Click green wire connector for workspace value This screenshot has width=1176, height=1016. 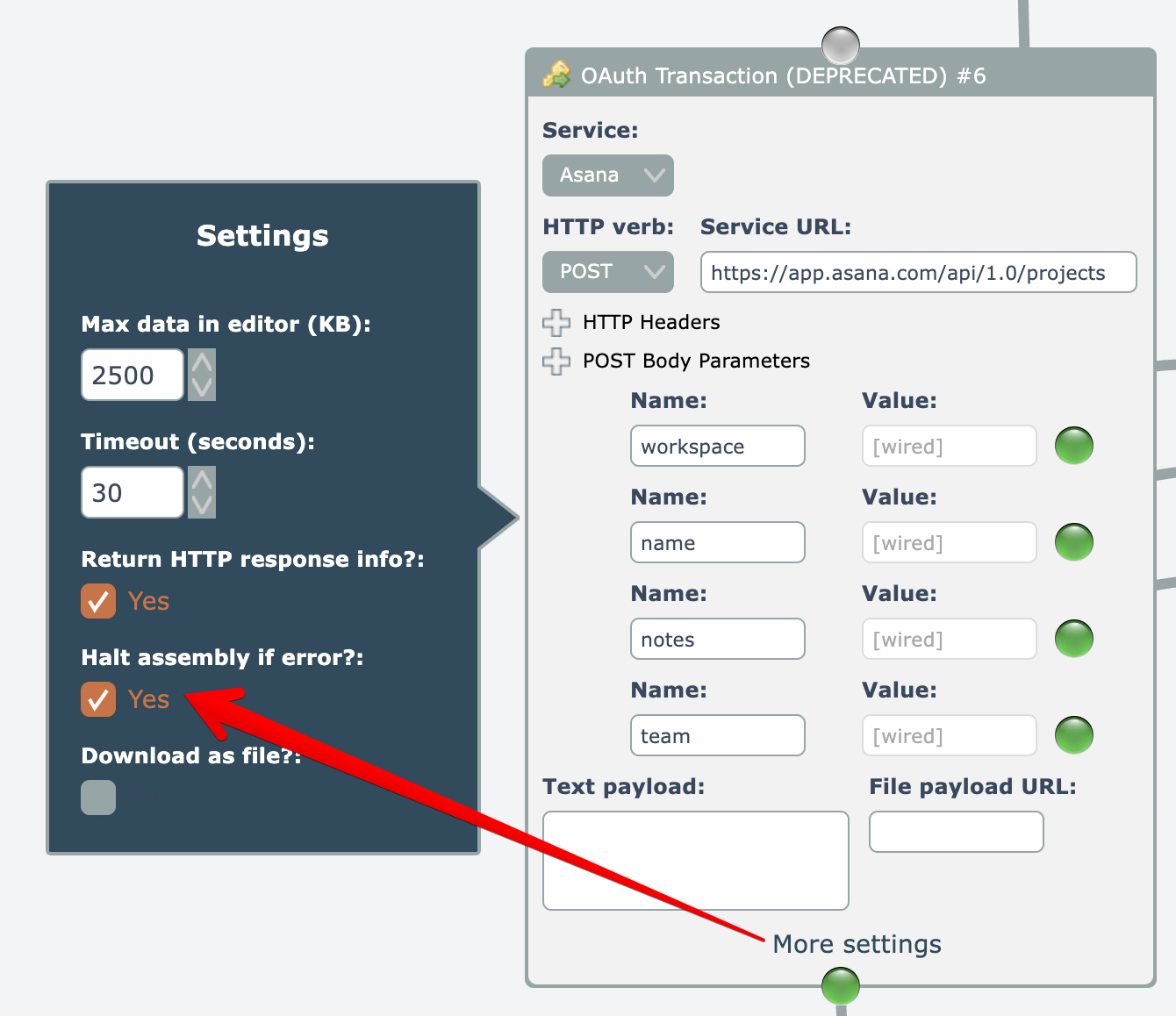[x=1073, y=446]
